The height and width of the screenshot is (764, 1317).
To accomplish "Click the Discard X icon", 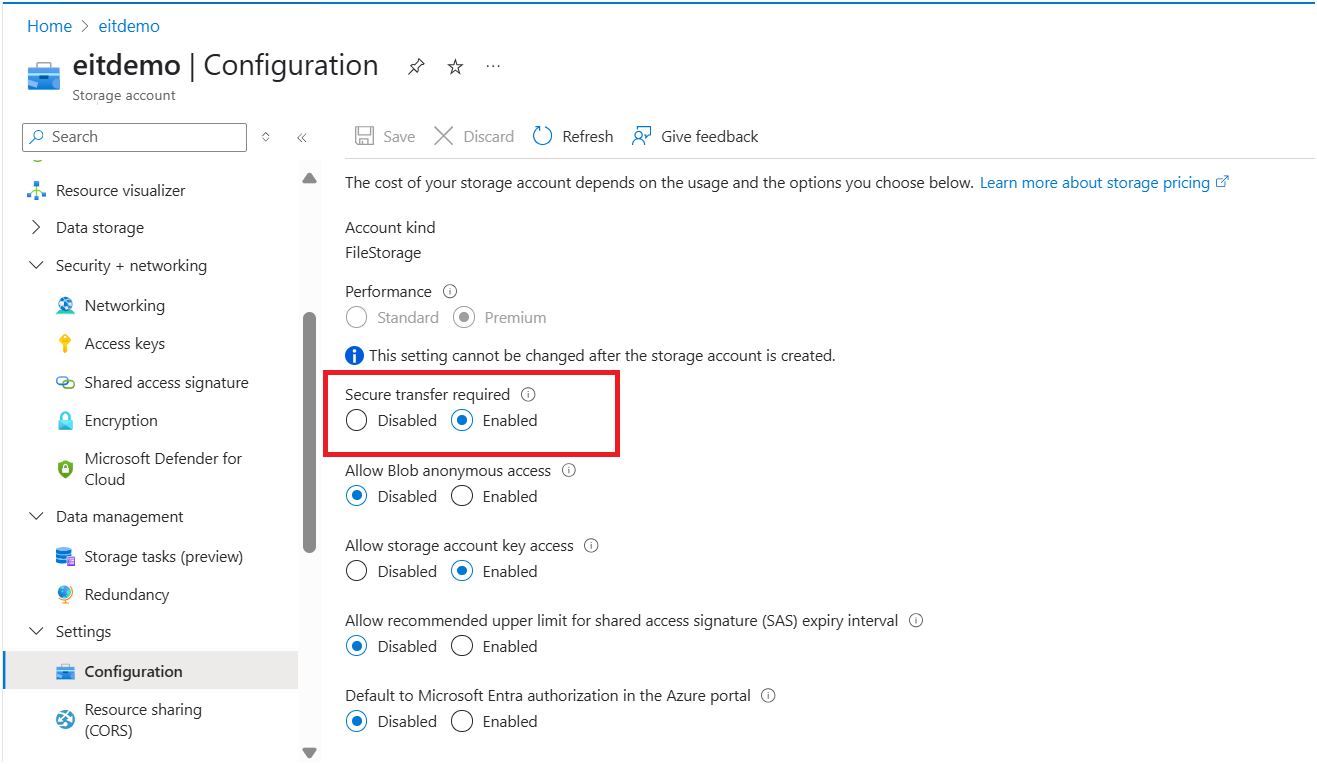I will 443,136.
